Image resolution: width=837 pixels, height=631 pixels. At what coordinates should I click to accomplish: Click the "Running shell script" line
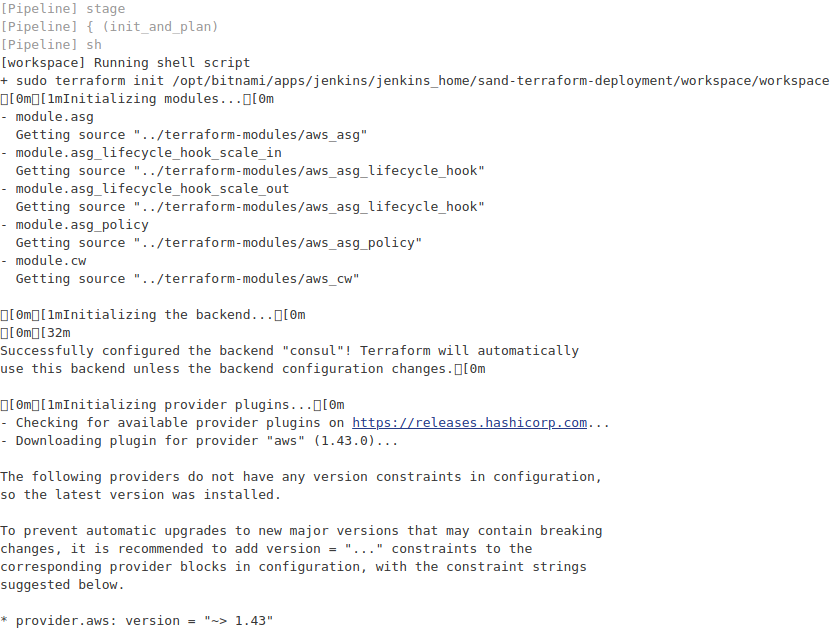tap(125, 63)
